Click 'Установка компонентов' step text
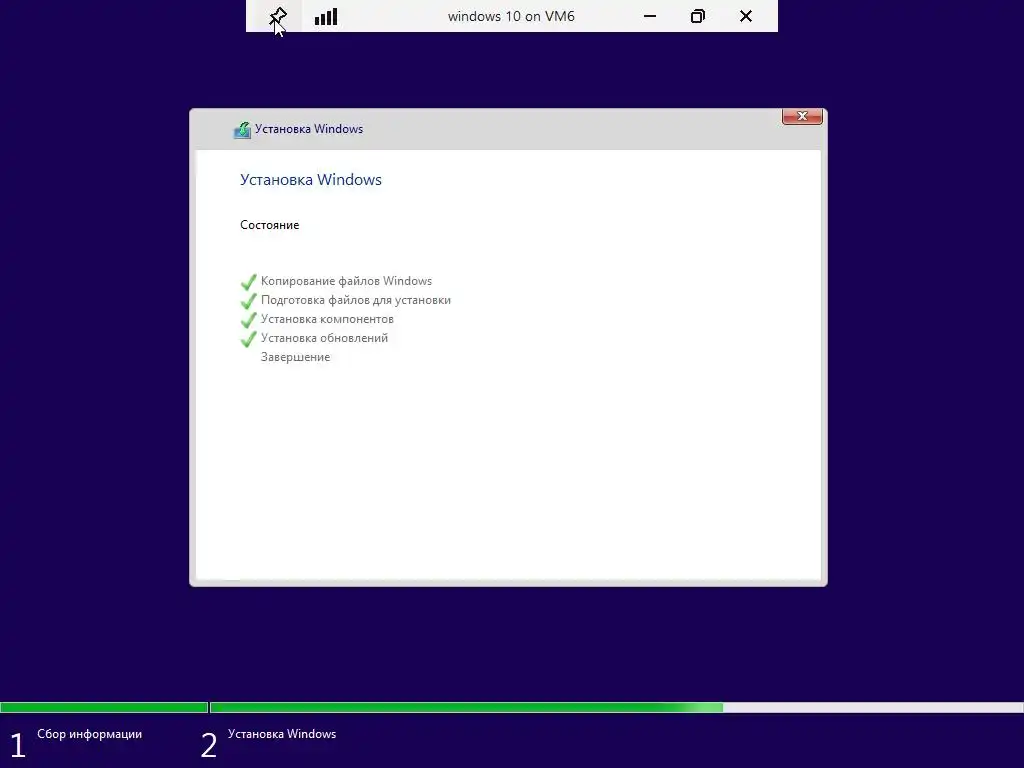 (x=327, y=319)
